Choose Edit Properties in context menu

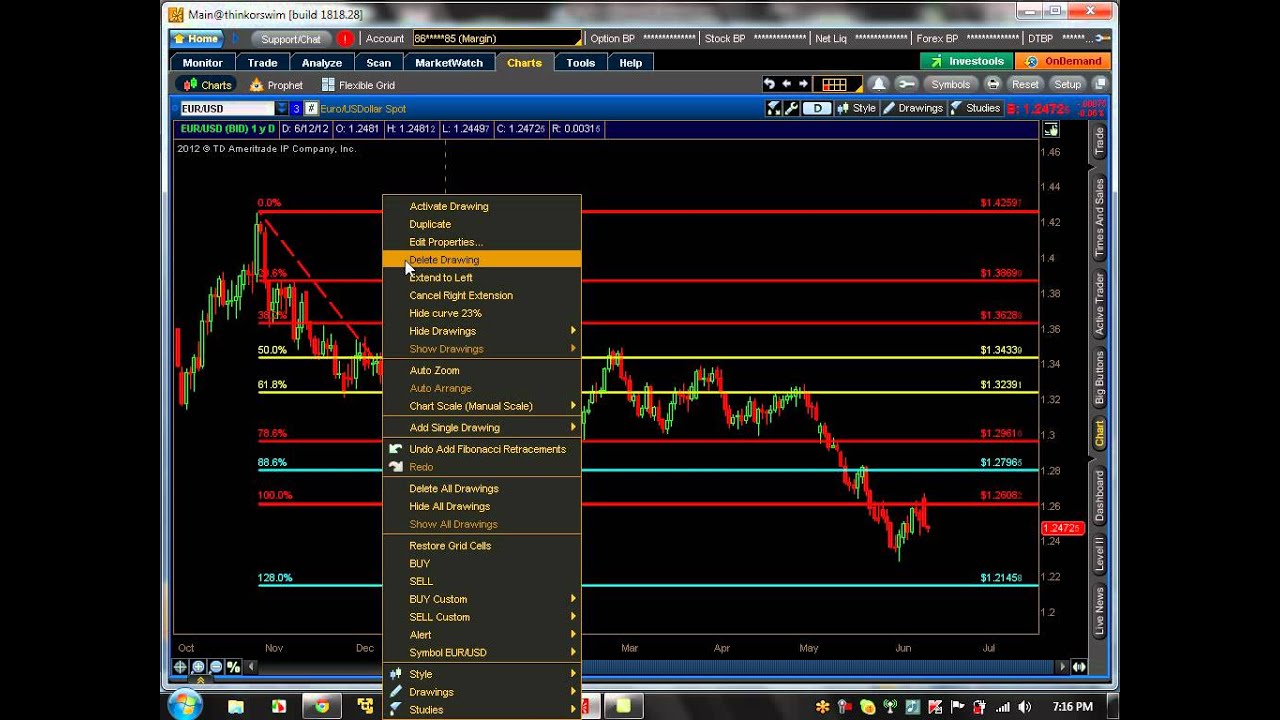coord(481,242)
